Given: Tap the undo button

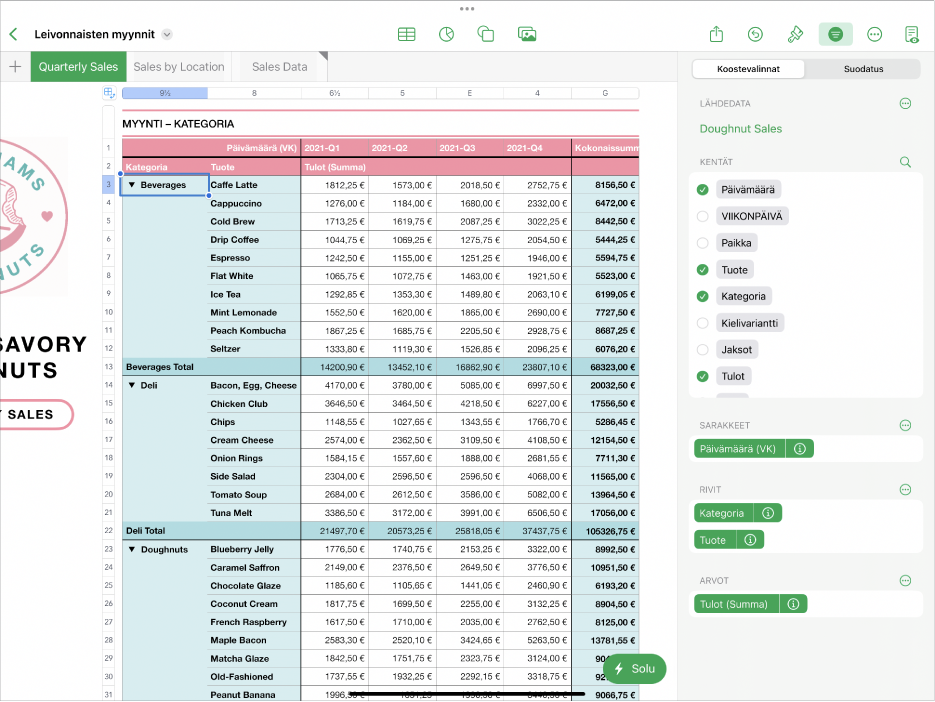Looking at the screenshot, I should pos(756,35).
